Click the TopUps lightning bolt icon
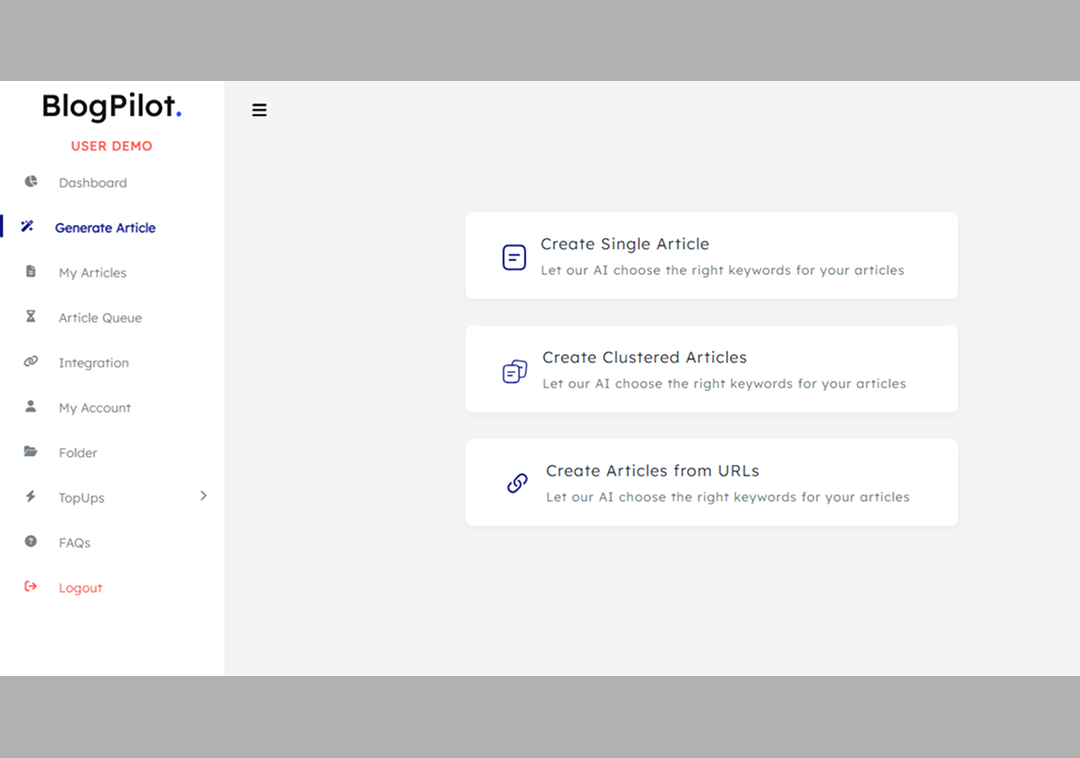 pos(29,497)
